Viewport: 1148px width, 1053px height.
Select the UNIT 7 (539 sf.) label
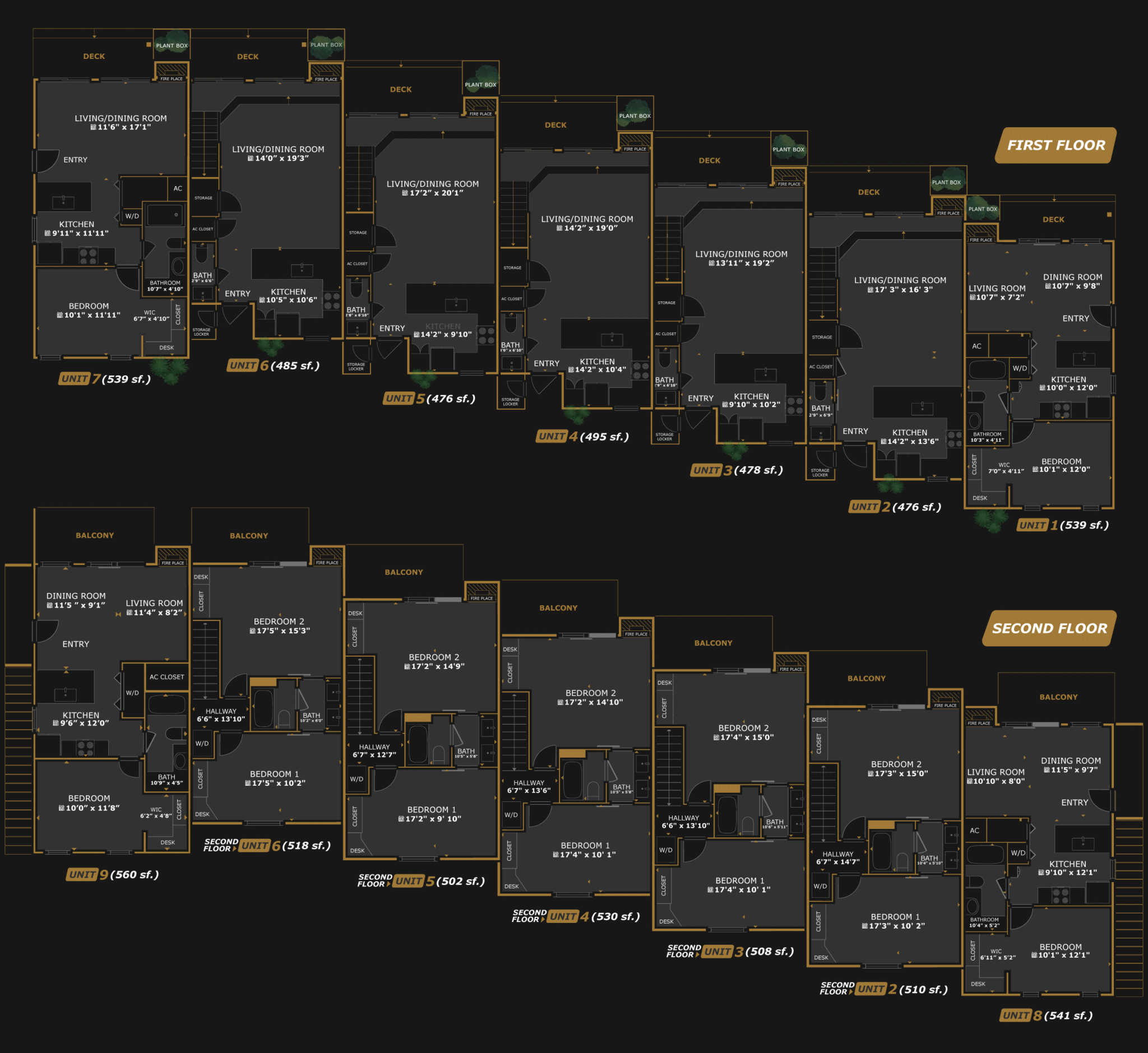105,379
